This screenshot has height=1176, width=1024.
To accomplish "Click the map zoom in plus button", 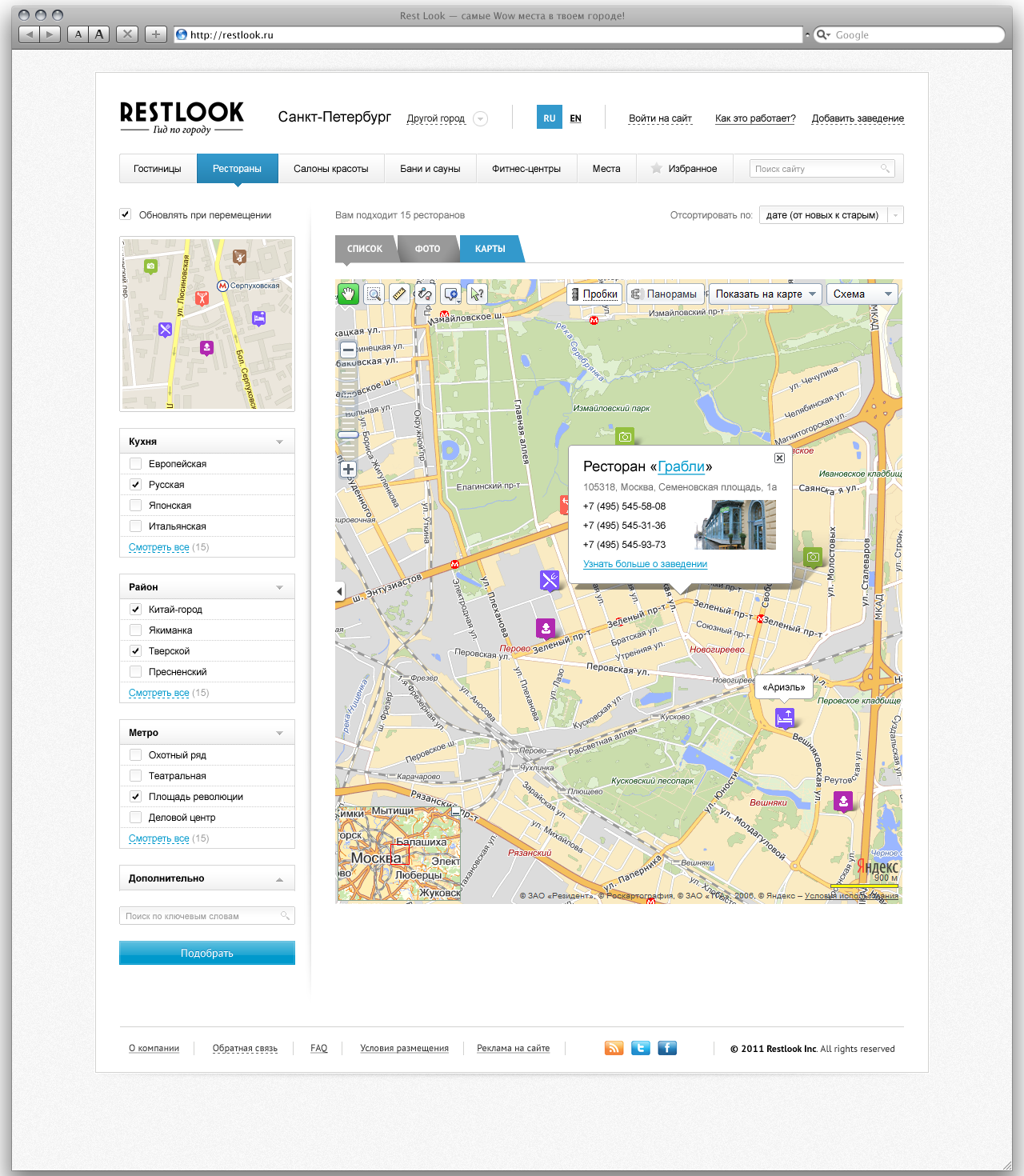I will (348, 470).
